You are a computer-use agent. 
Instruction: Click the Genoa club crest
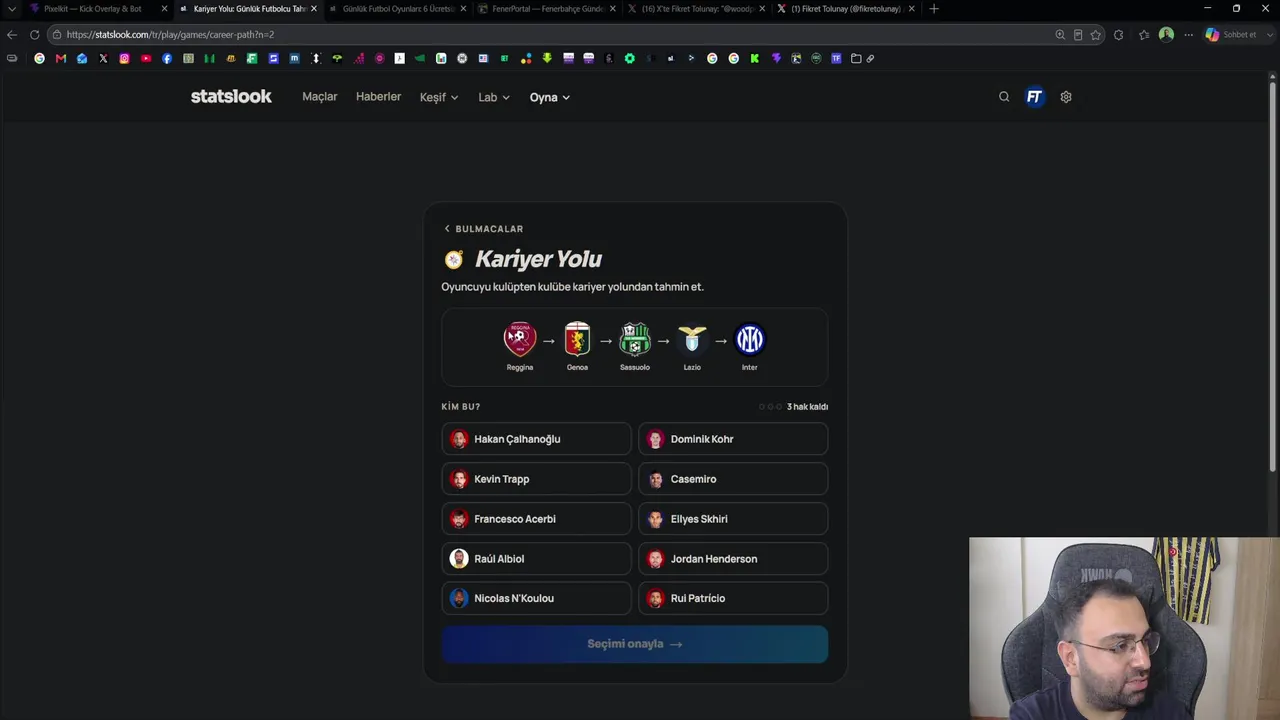pos(577,340)
